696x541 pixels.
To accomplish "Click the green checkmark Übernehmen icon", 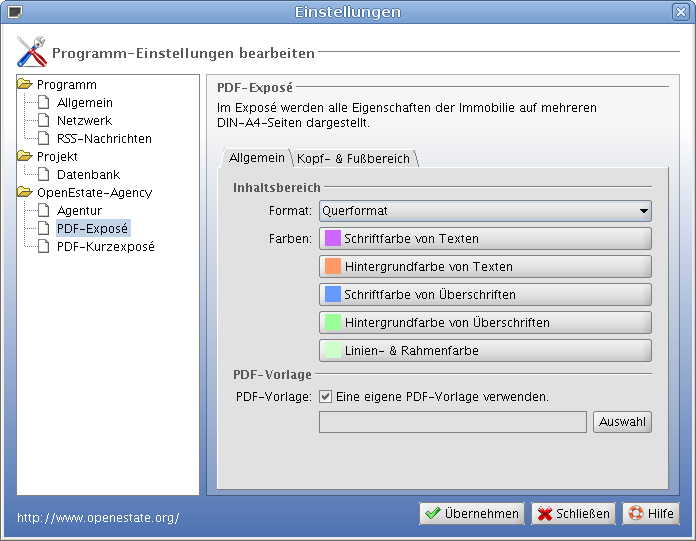I will (433, 514).
